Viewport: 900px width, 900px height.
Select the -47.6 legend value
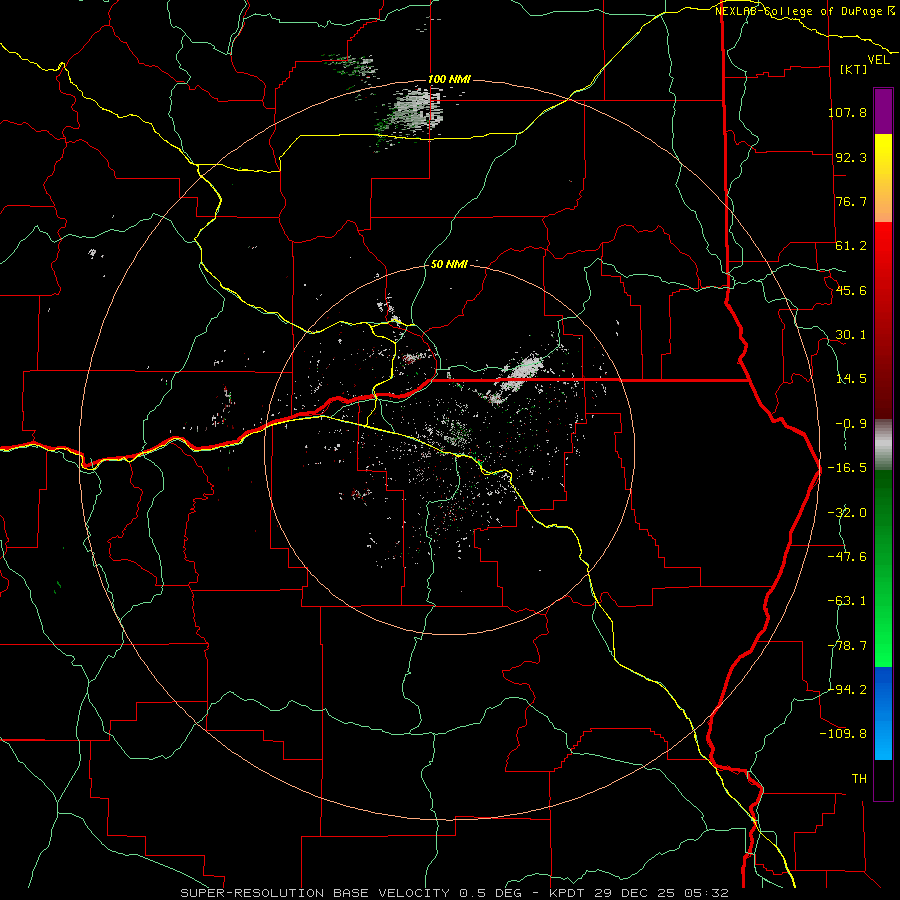click(x=847, y=557)
